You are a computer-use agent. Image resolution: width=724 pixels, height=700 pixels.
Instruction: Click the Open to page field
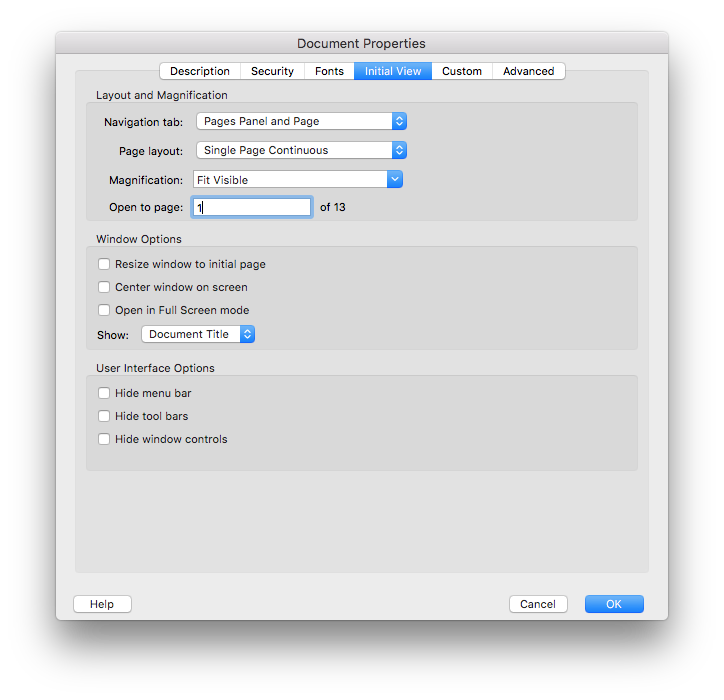[252, 207]
